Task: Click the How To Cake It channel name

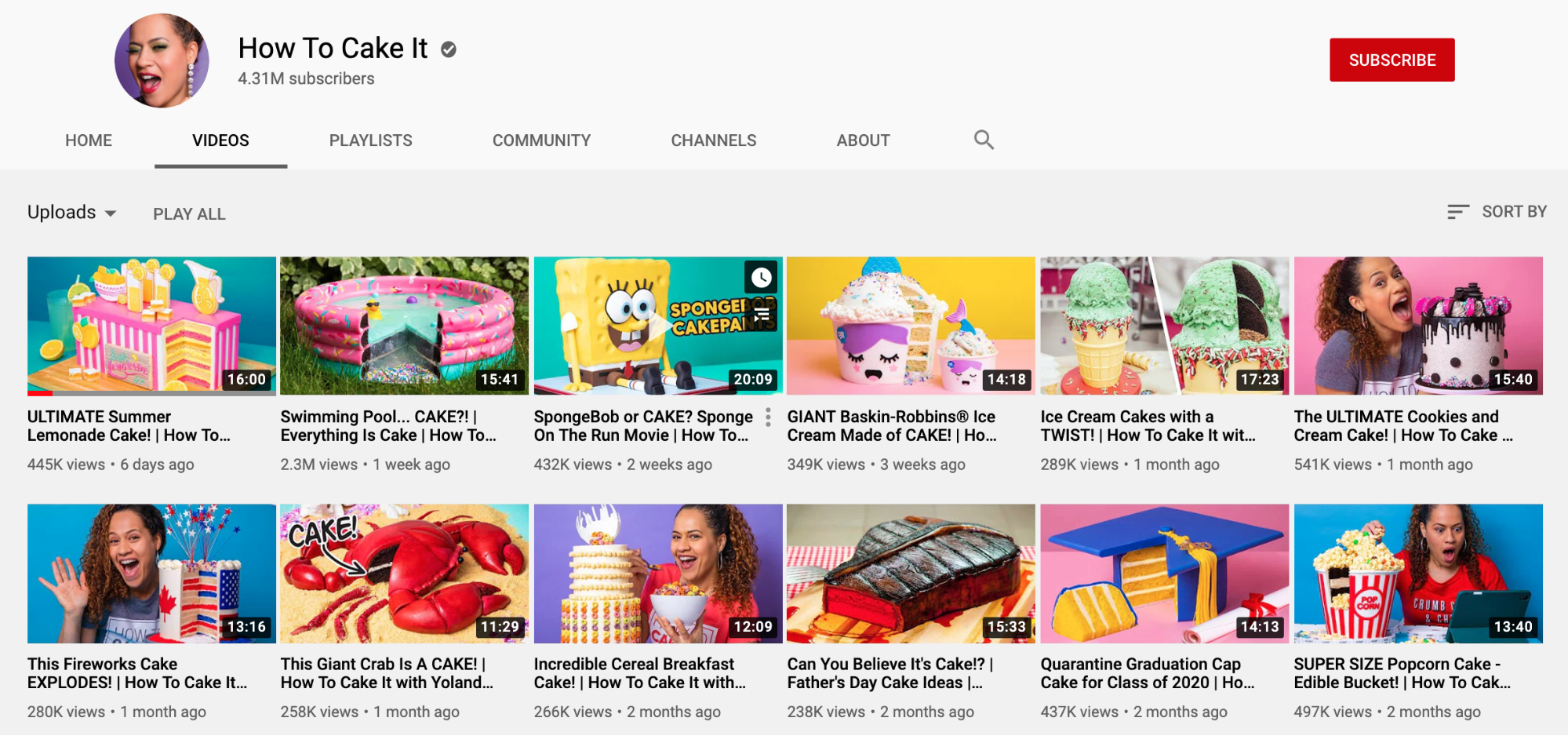Action: coord(333,49)
